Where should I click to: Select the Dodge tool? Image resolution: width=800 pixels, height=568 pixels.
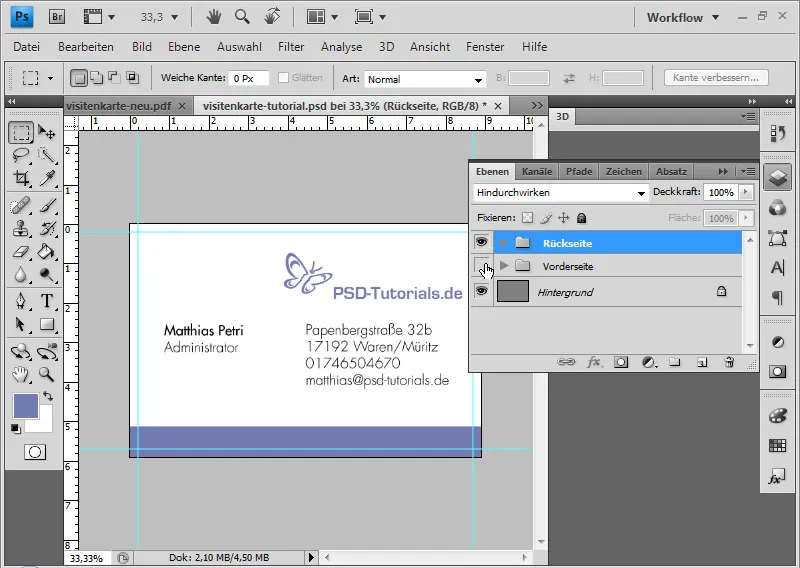pyautogui.click(x=47, y=275)
